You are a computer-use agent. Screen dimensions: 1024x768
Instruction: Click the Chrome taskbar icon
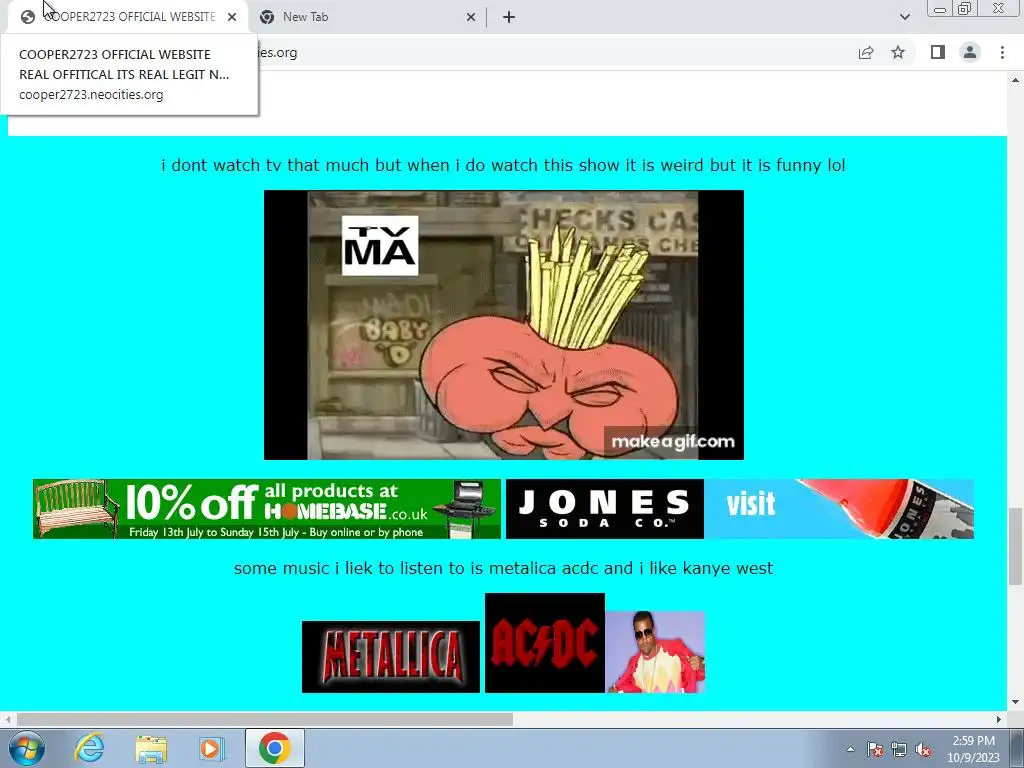(x=275, y=748)
